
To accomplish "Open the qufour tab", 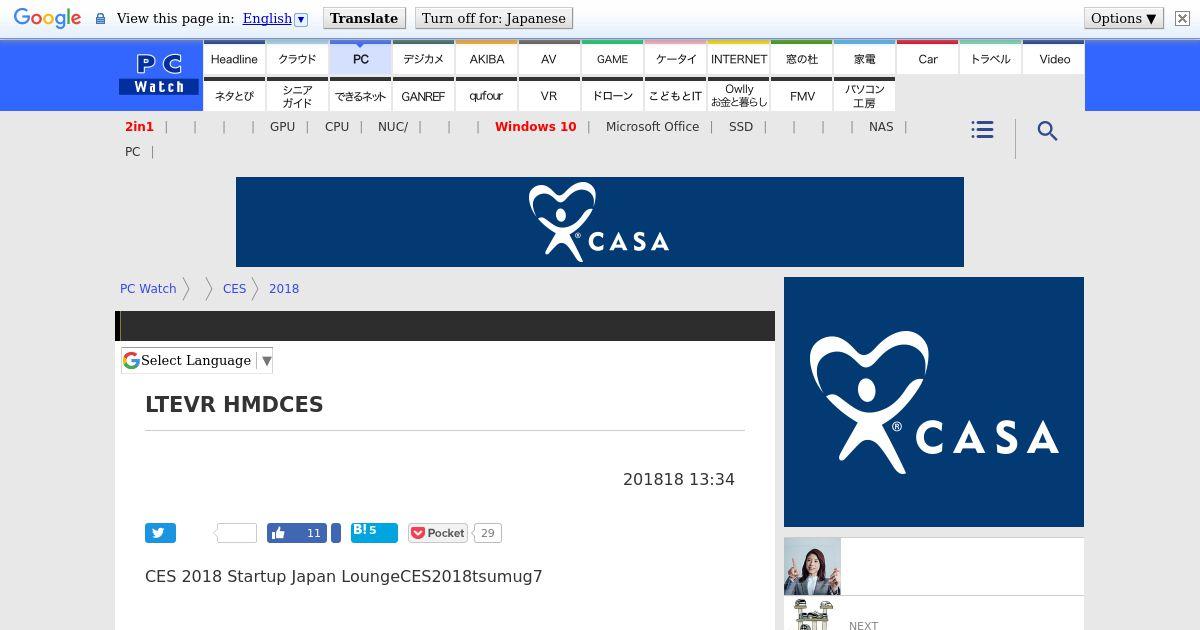I will 486,95.
